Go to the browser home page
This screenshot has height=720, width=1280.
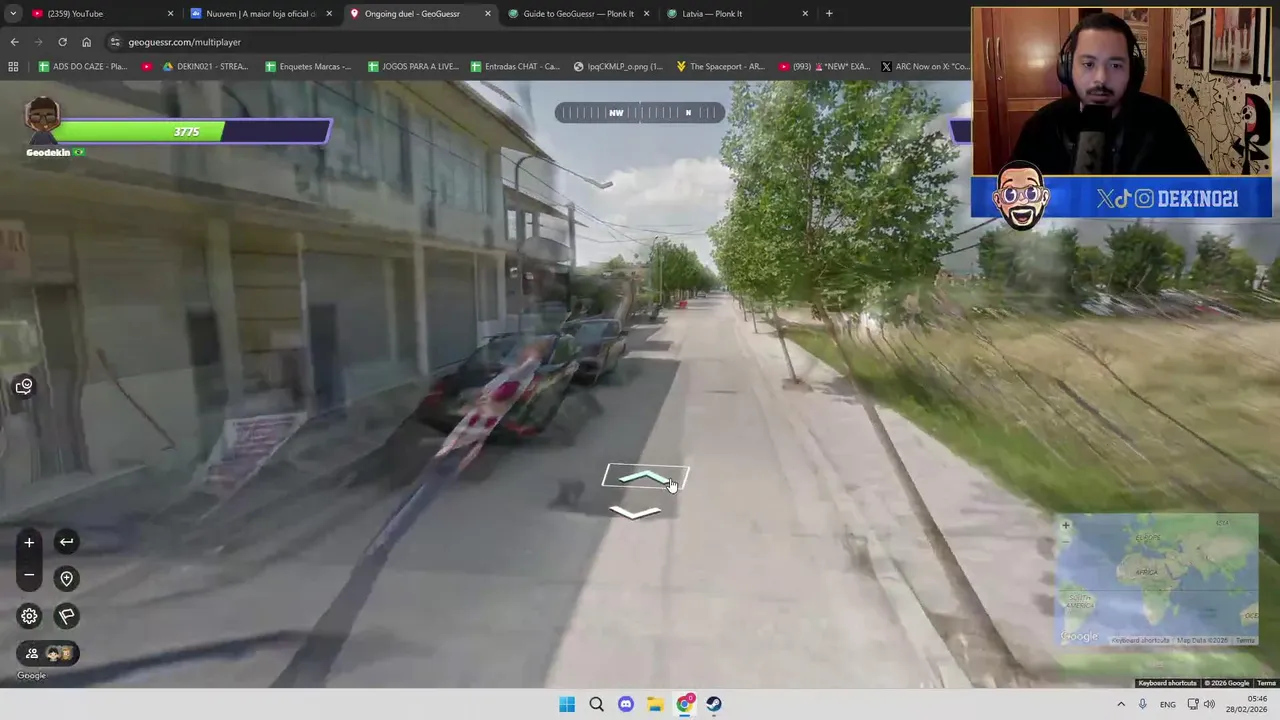pos(86,42)
